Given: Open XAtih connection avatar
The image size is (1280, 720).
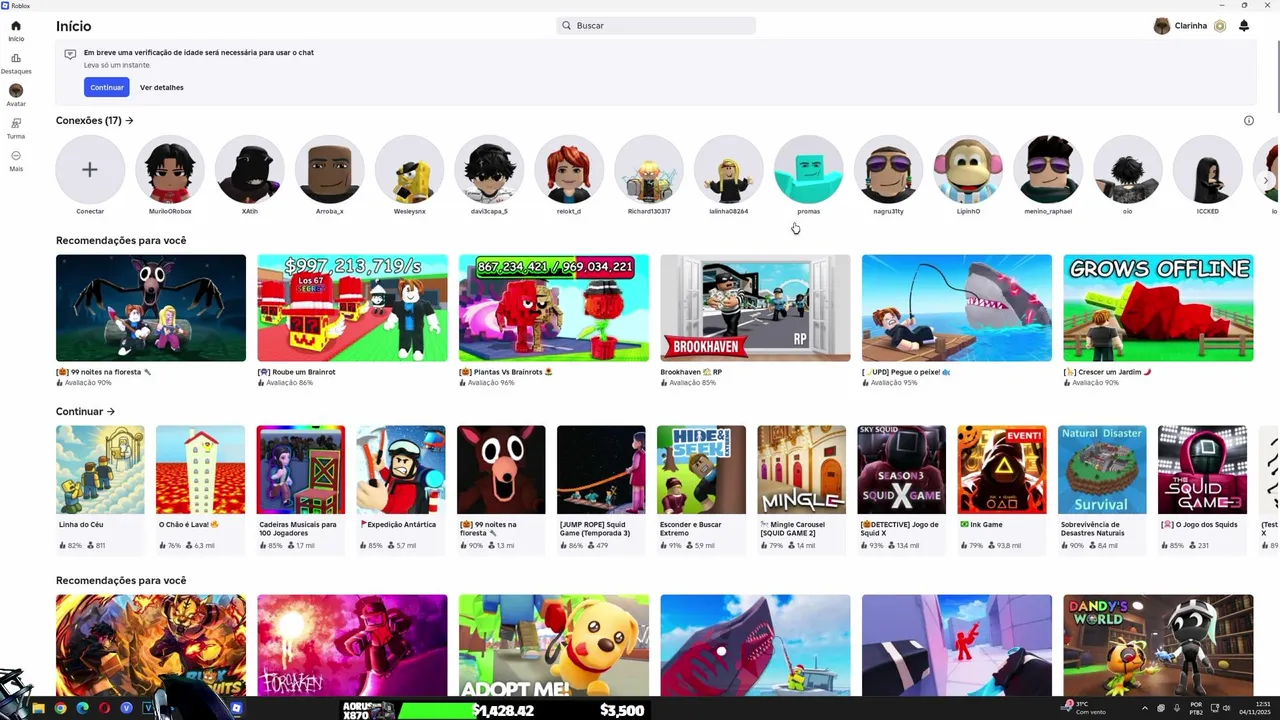Looking at the screenshot, I should click(x=250, y=170).
